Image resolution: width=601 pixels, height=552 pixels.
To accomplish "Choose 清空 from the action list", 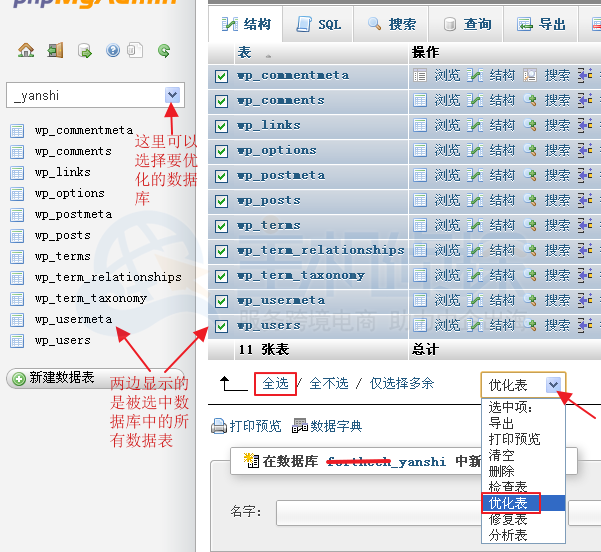I will 523,455.
